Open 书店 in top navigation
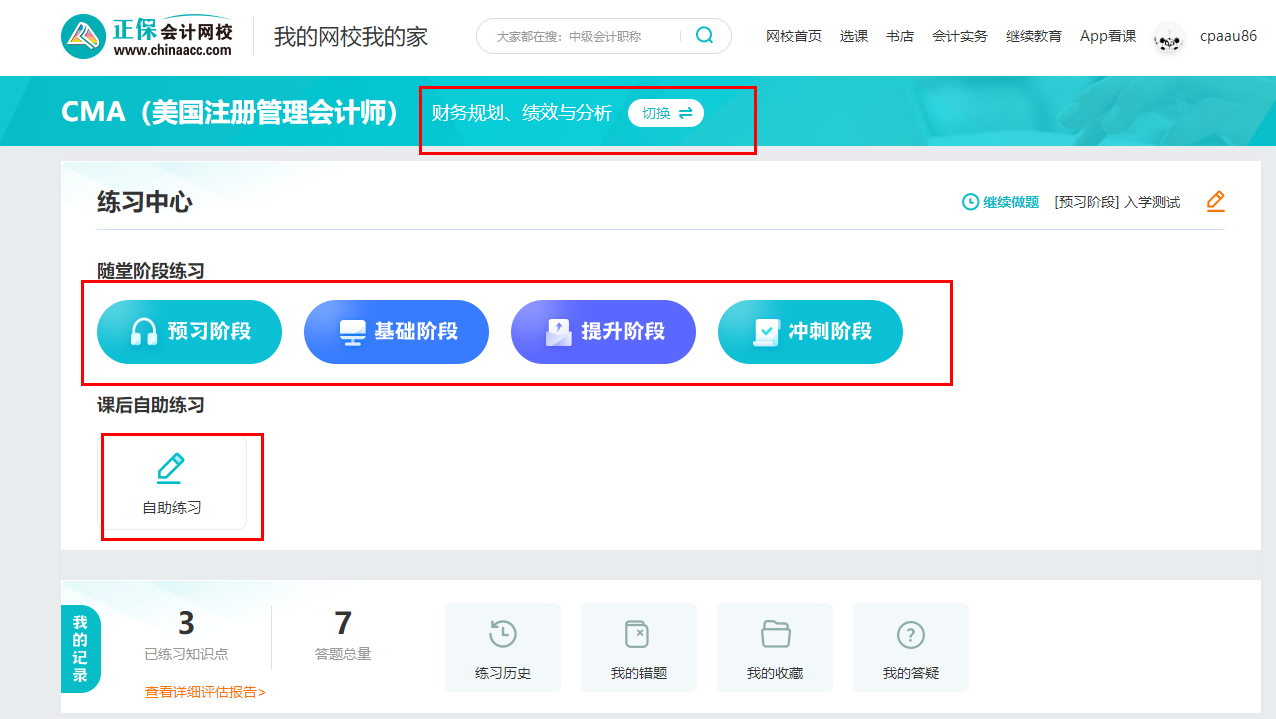The height and width of the screenshot is (719, 1276). click(x=900, y=36)
